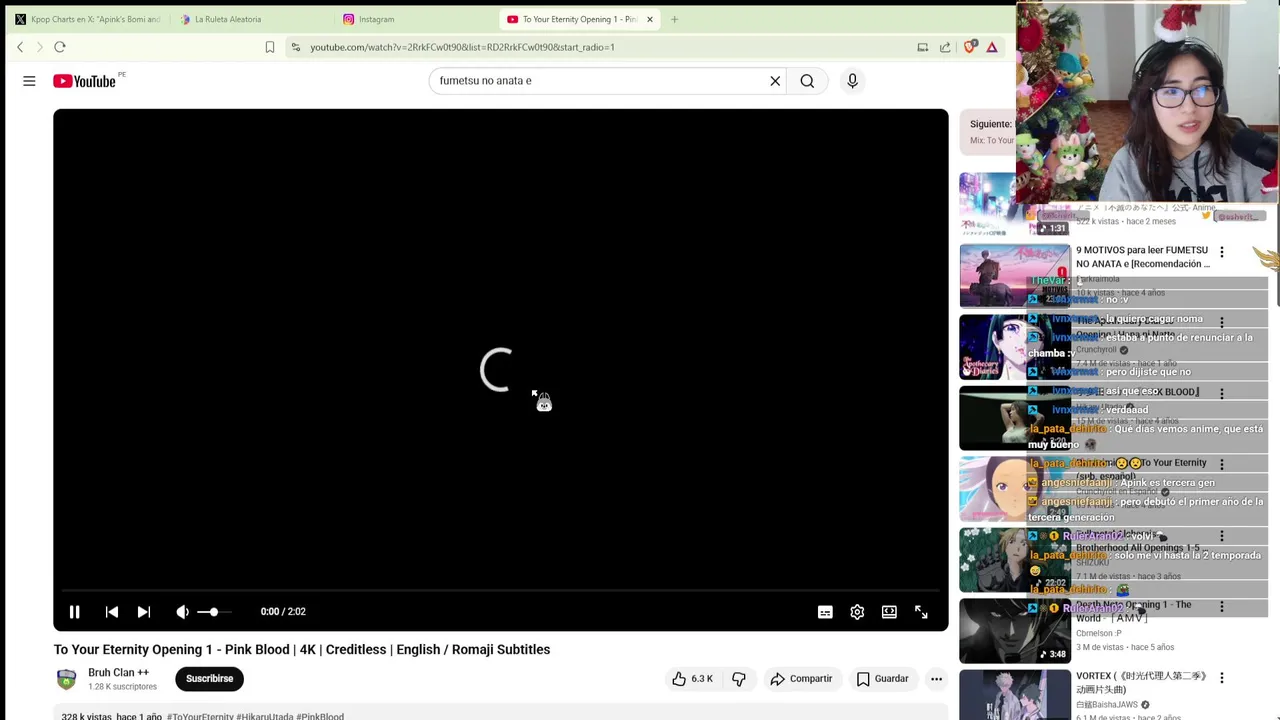The image size is (1280, 720).
Task: Go forward in browser history
Action: coord(40,47)
